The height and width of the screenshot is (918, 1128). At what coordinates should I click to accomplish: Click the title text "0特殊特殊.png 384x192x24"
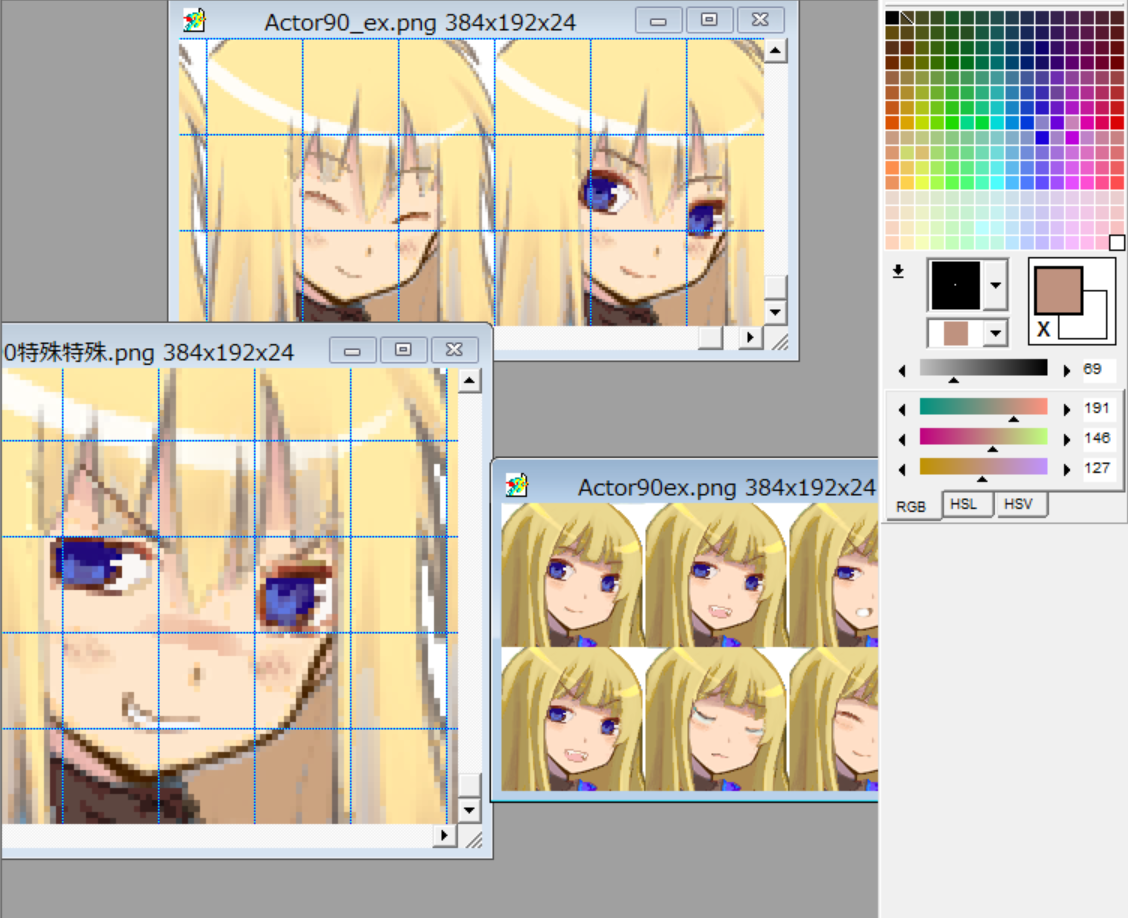pos(148,353)
